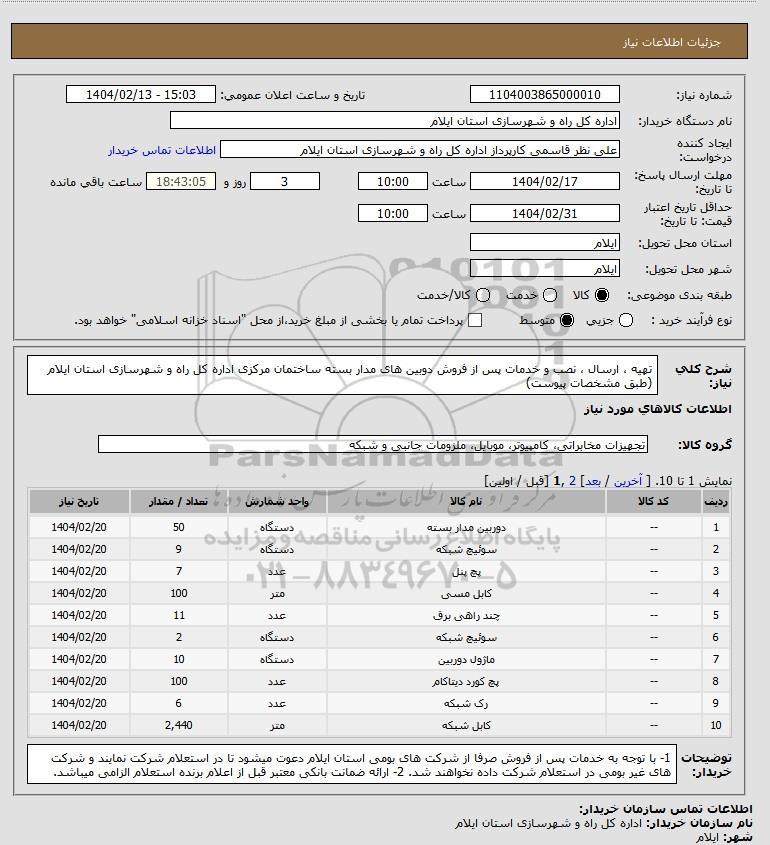Click the general description text box
Viewport: 770px width, 845px height.
pyautogui.click(x=343, y=375)
